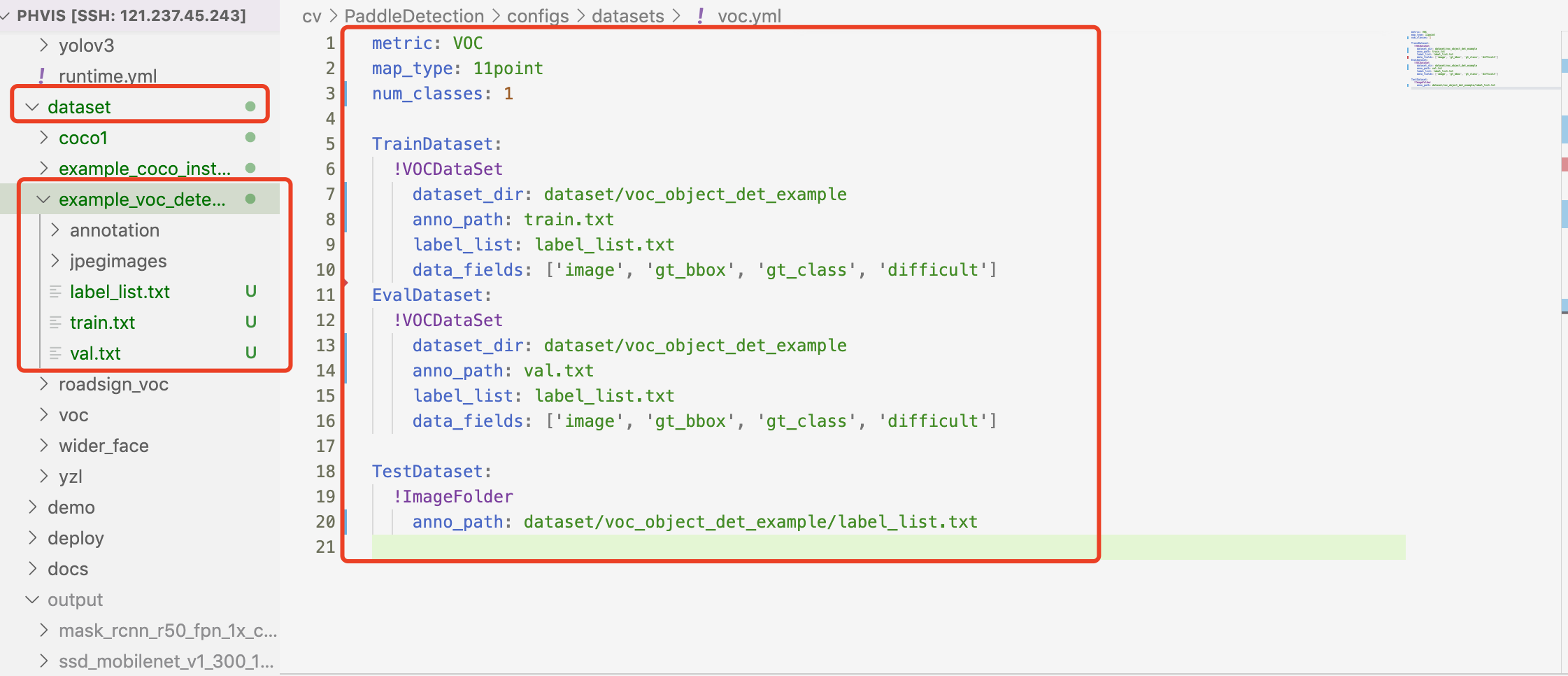Screen dimensions: 1568x676
Task: Select voc.yml breadcrumb segment
Action: point(749,16)
